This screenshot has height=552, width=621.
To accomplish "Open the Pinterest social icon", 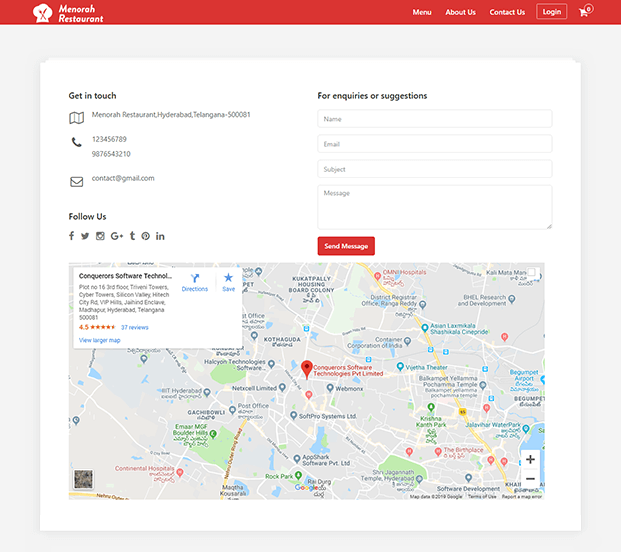I will (146, 236).
